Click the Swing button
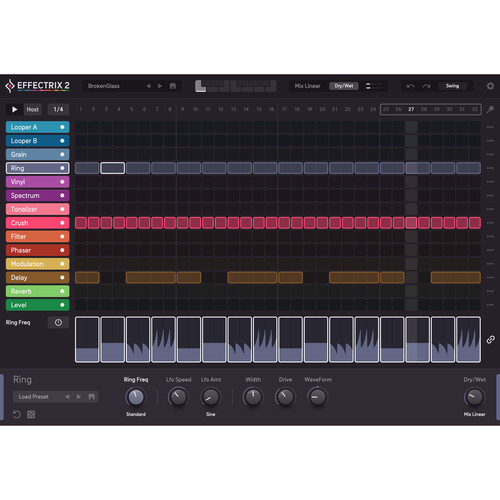 click(x=452, y=86)
